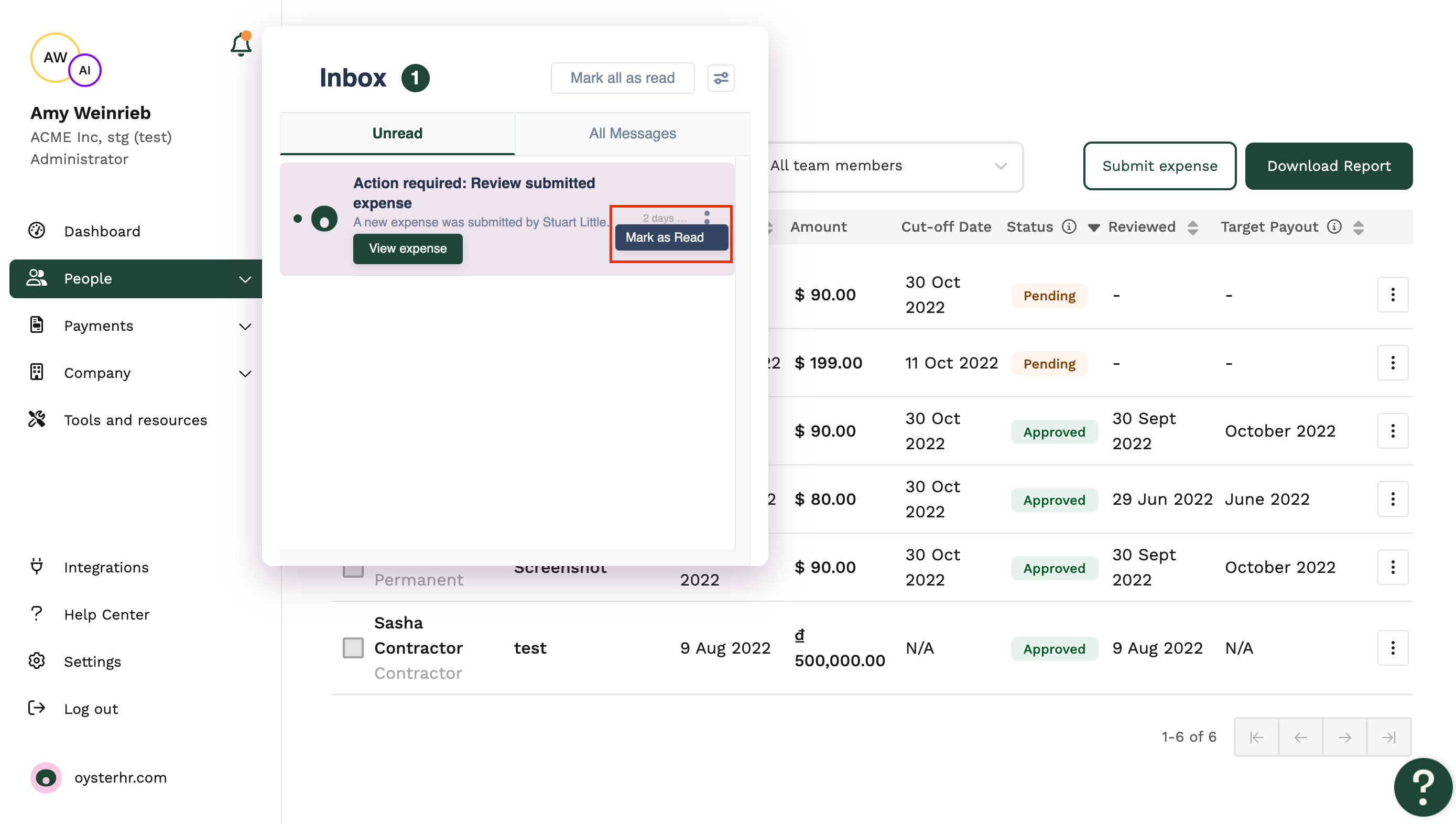
Task: Click the AW user avatar
Action: (55, 57)
